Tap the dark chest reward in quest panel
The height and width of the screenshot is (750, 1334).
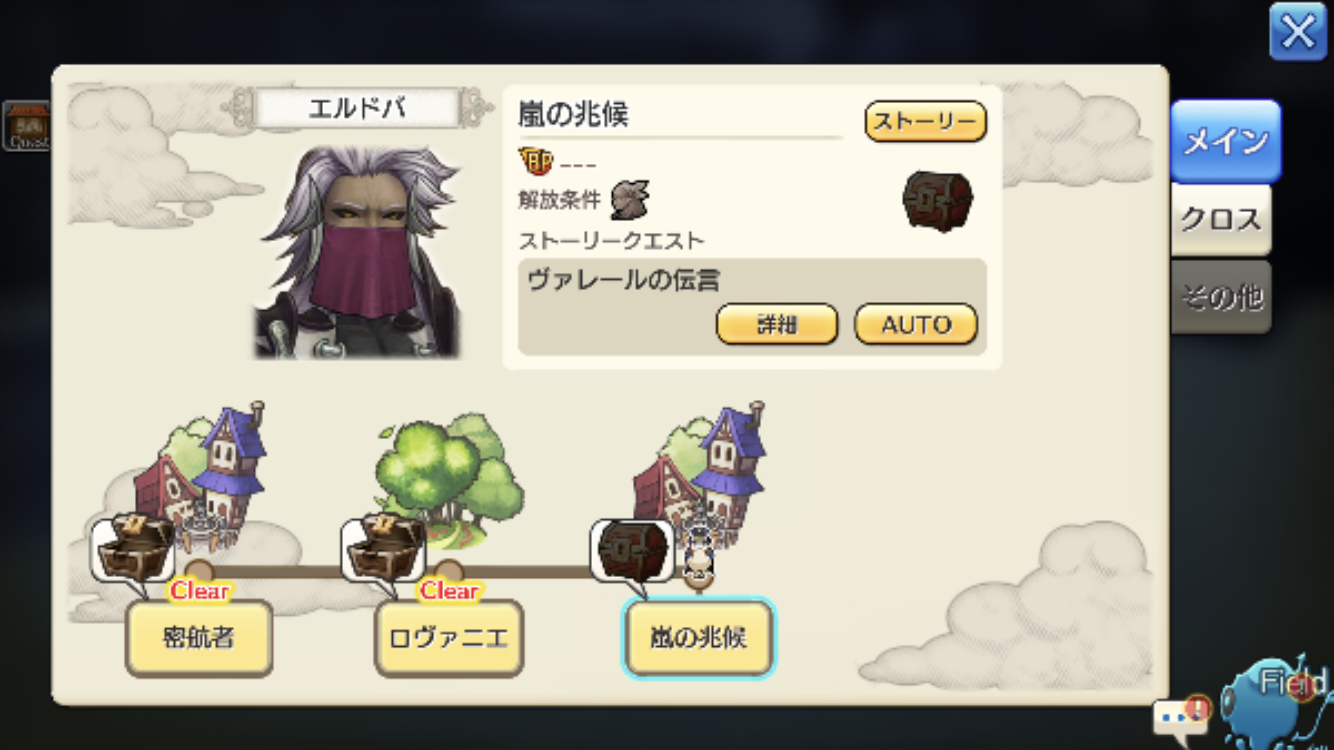[x=937, y=202]
